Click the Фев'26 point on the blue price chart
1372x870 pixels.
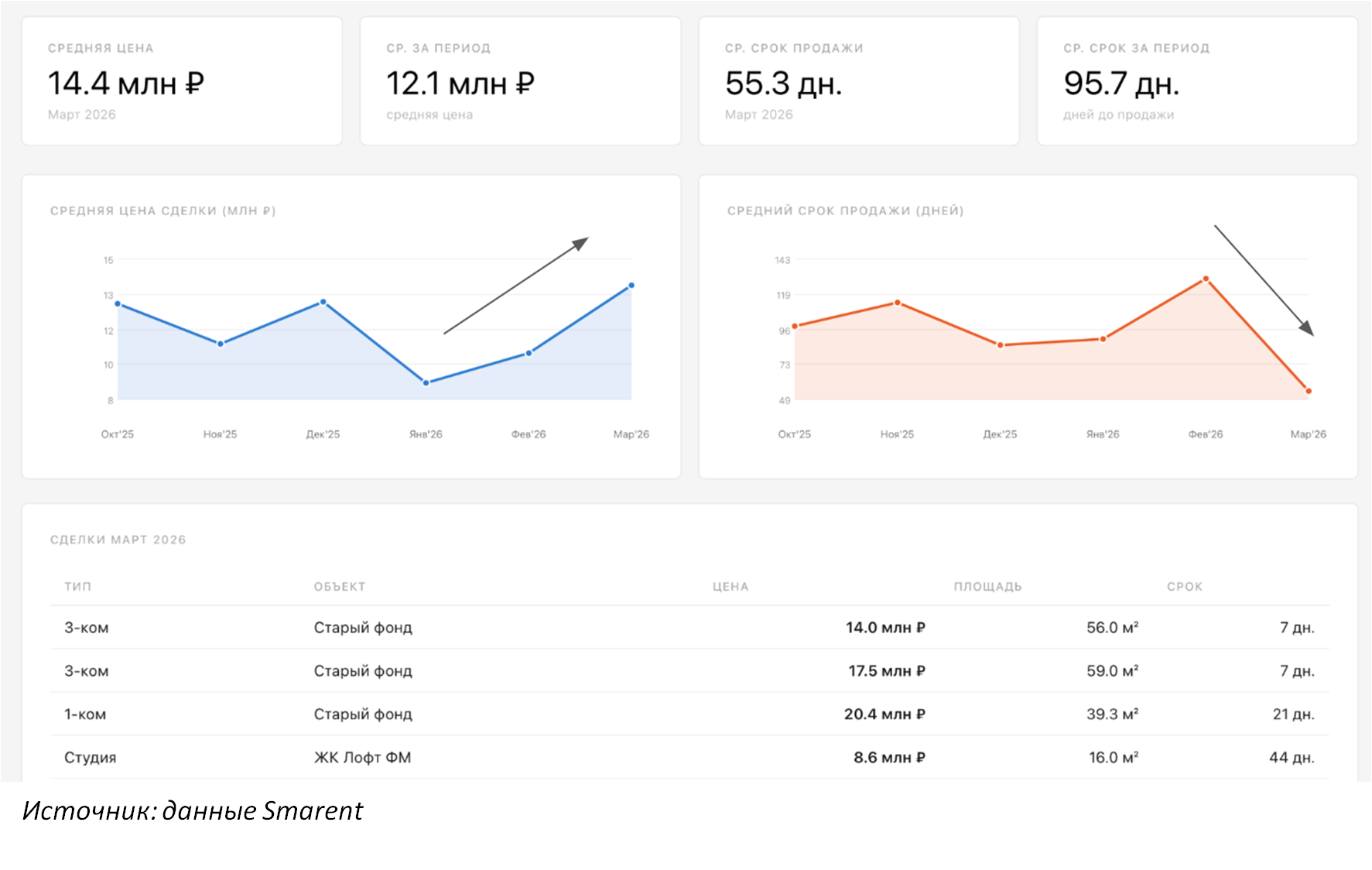tap(529, 353)
